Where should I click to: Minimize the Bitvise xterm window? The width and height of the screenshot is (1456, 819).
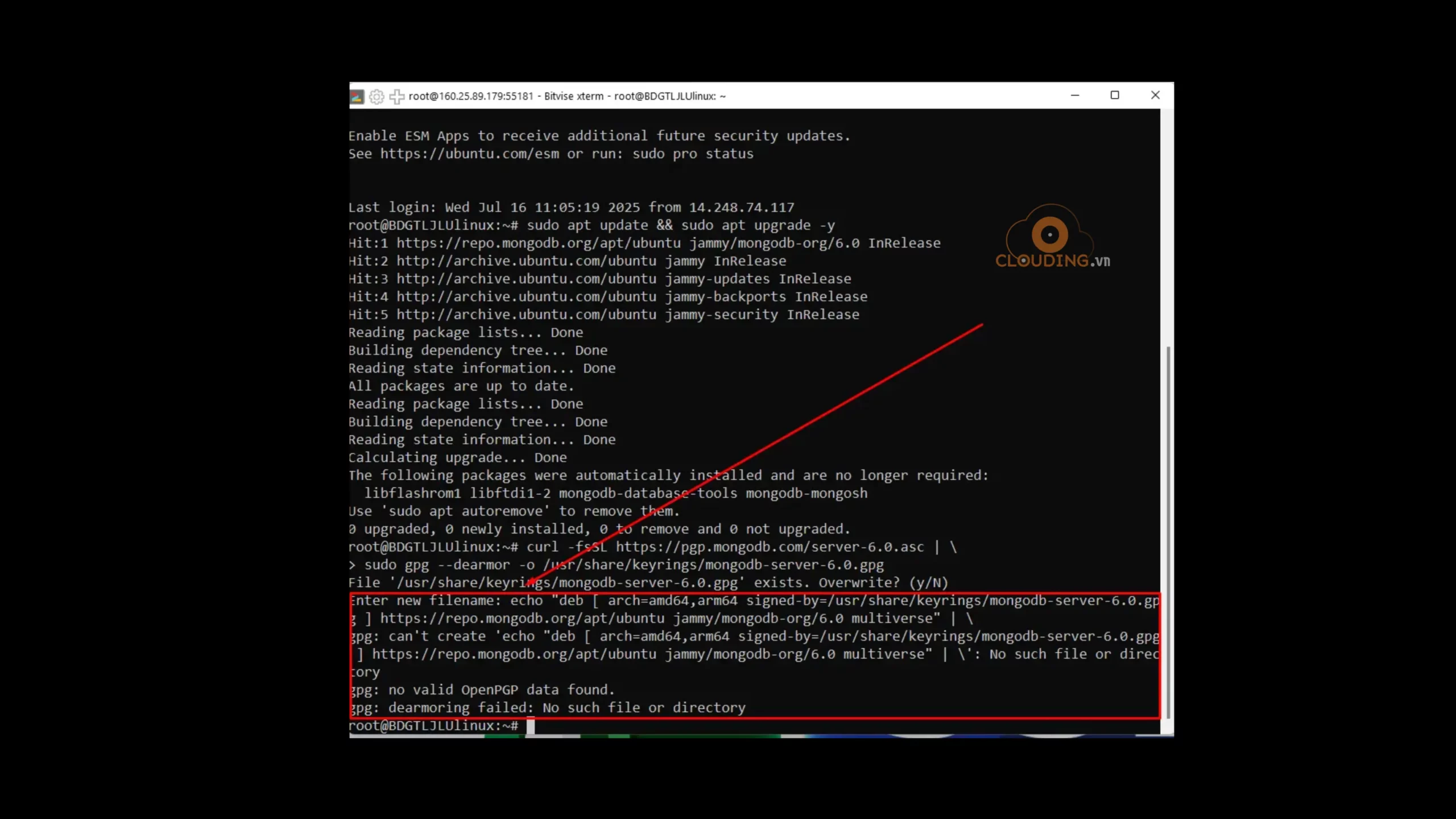tap(1075, 96)
